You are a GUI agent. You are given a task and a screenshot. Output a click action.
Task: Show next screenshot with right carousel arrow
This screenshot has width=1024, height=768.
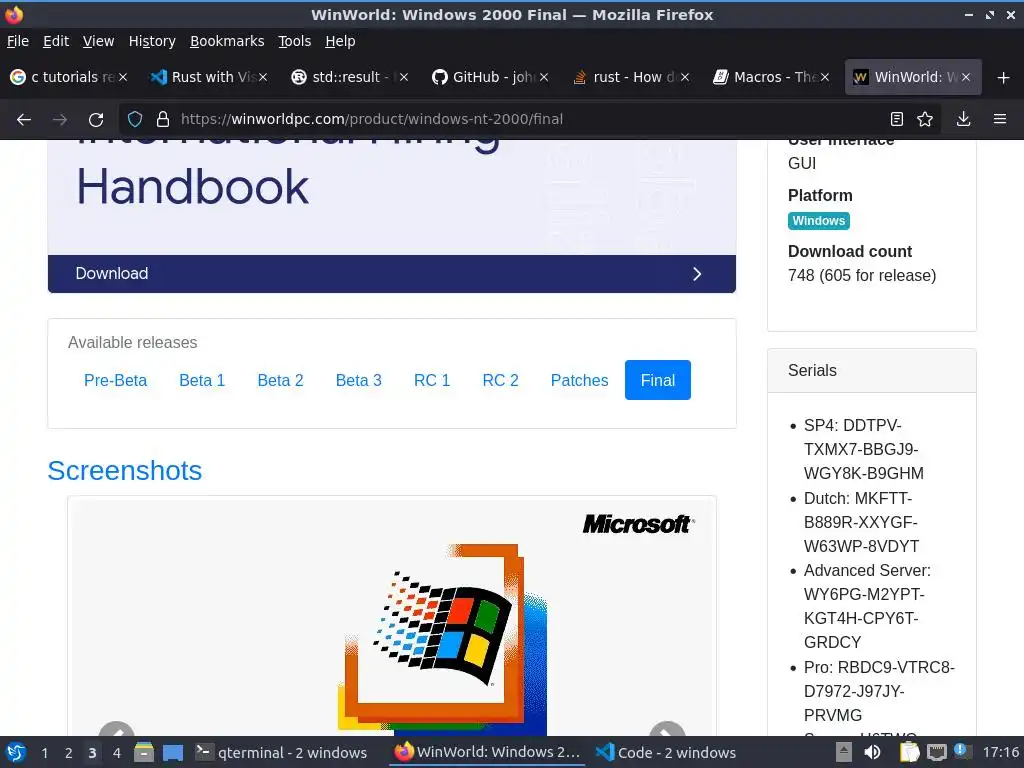[x=667, y=729]
